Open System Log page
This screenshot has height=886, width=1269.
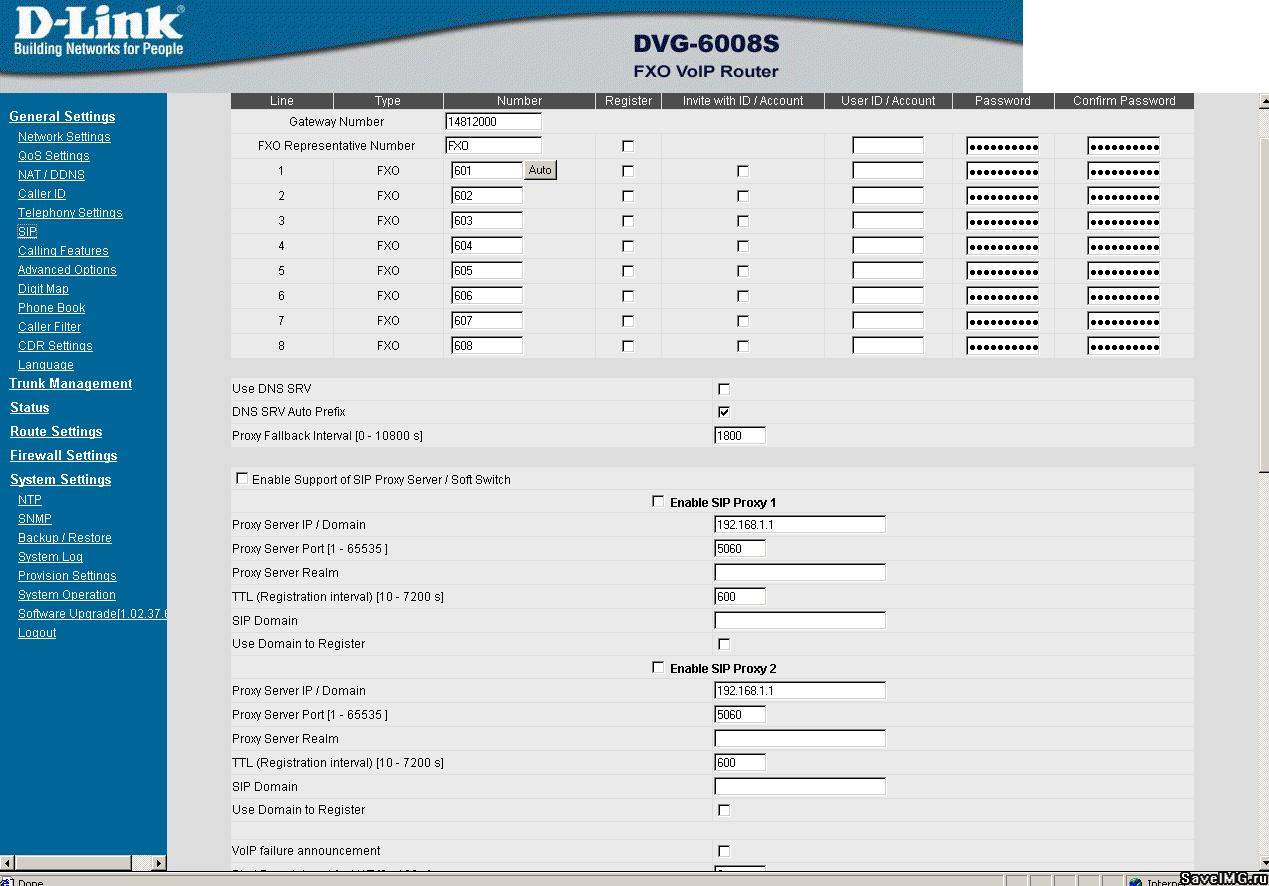pyautogui.click(x=50, y=557)
